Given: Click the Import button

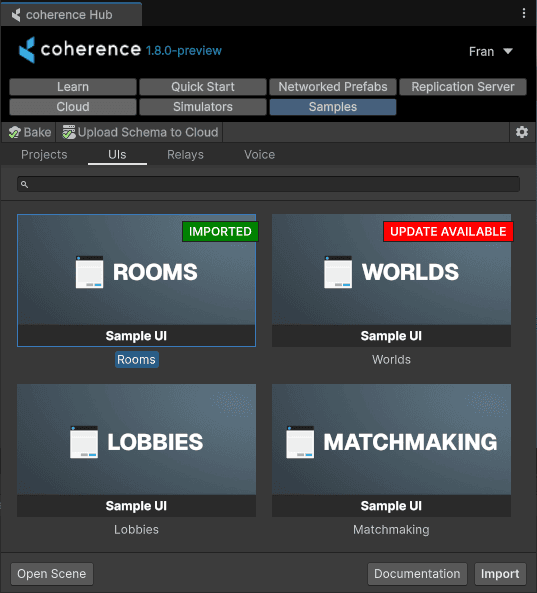Looking at the screenshot, I should point(500,574).
